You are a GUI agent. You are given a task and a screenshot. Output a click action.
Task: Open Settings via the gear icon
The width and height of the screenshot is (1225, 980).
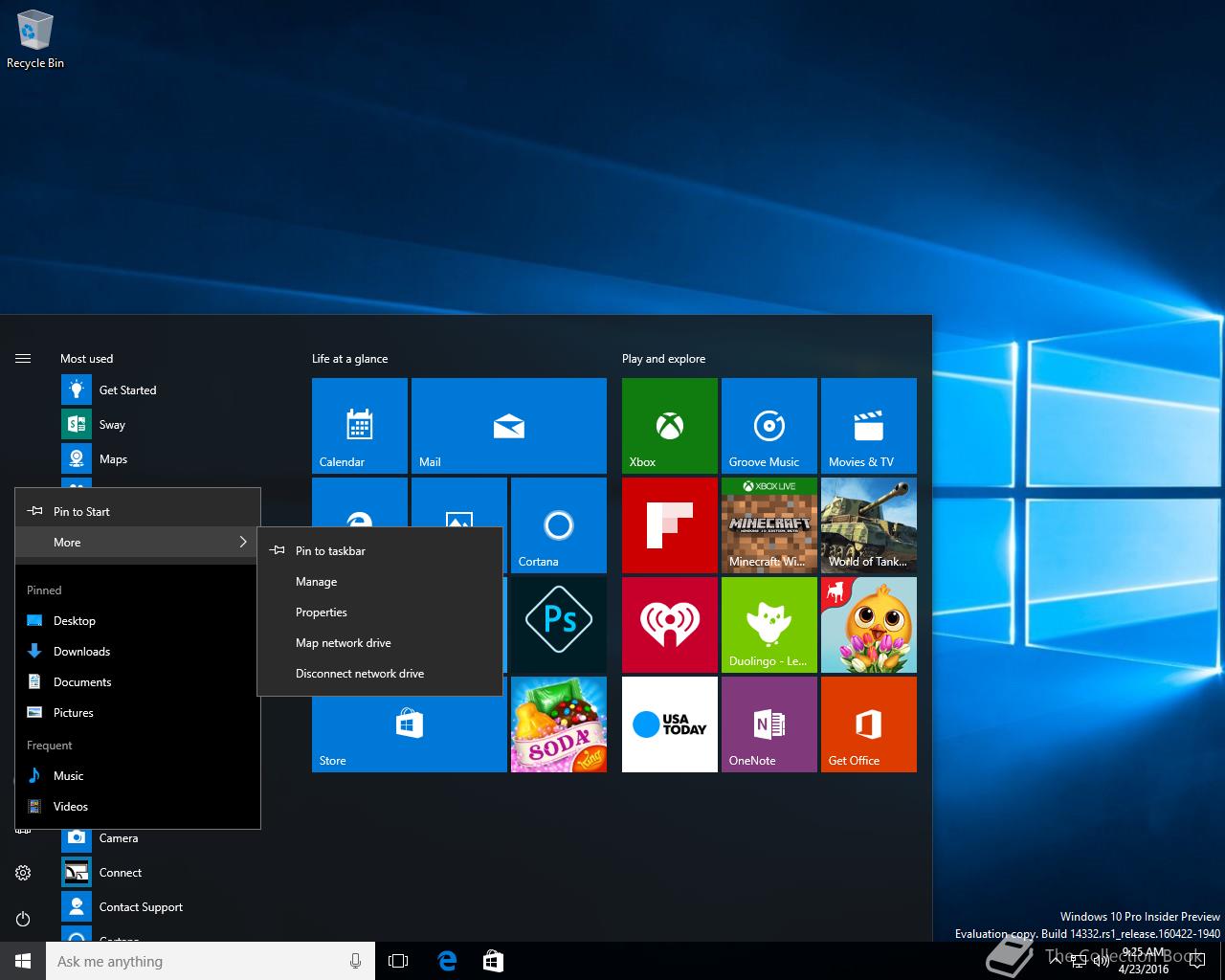23,873
